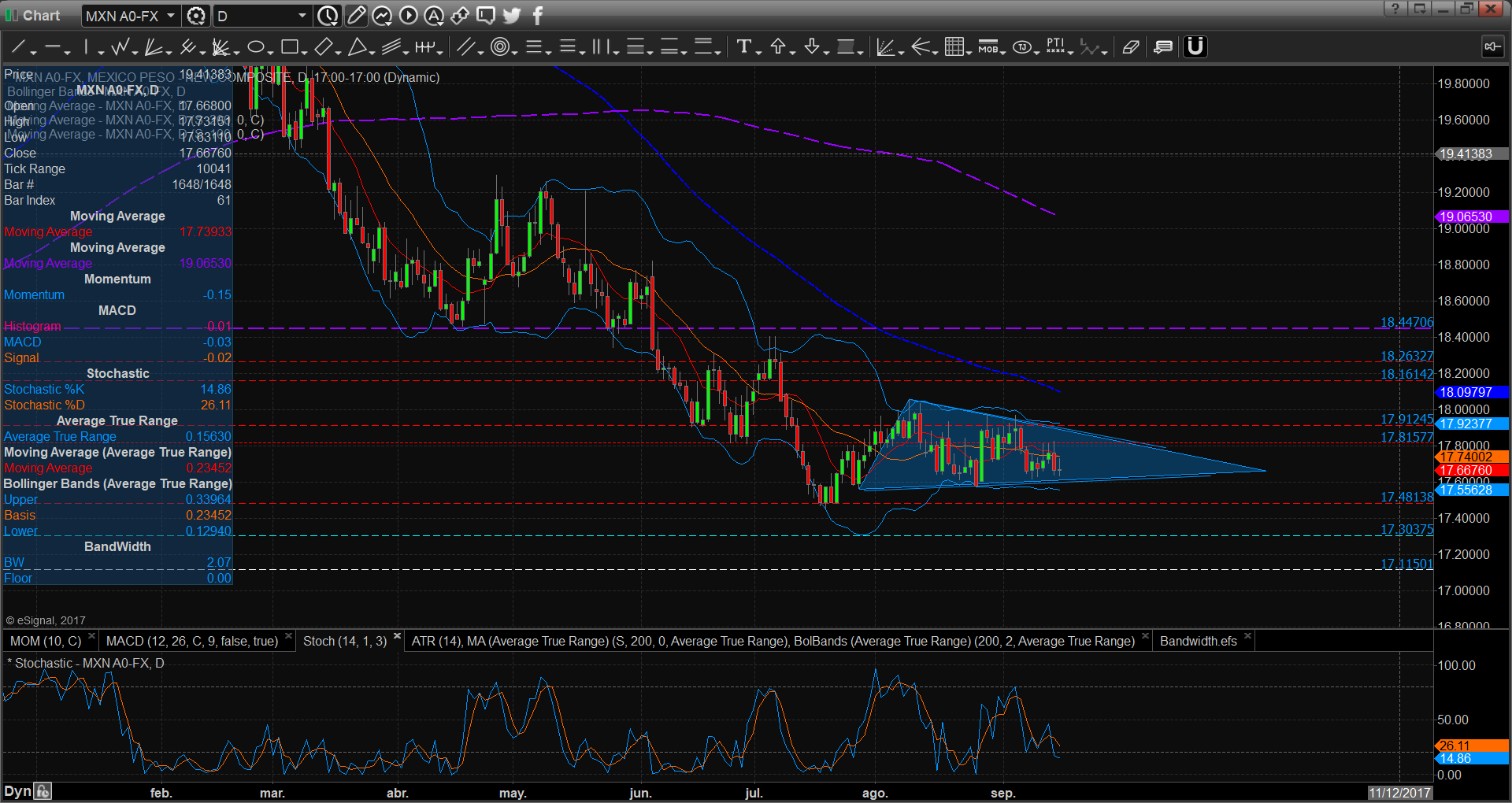The height and width of the screenshot is (803, 1512).
Task: Select the fan lines tool
Action: click(x=154, y=47)
